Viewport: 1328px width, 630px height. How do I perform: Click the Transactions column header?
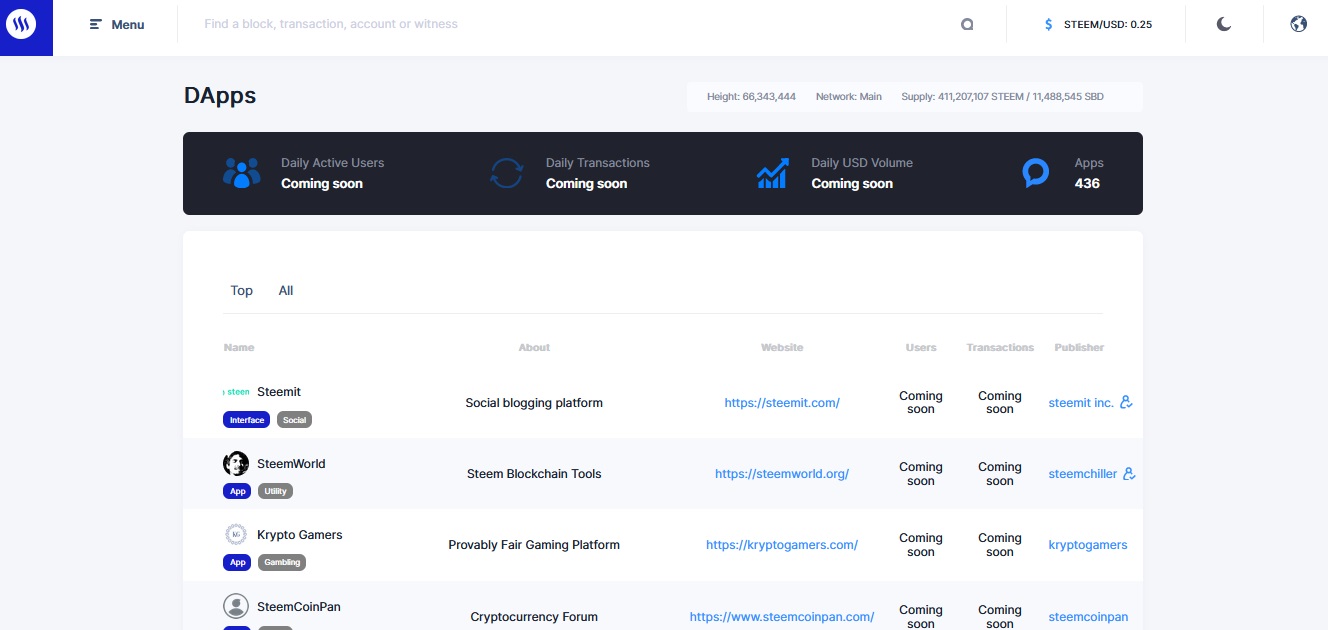click(1000, 348)
